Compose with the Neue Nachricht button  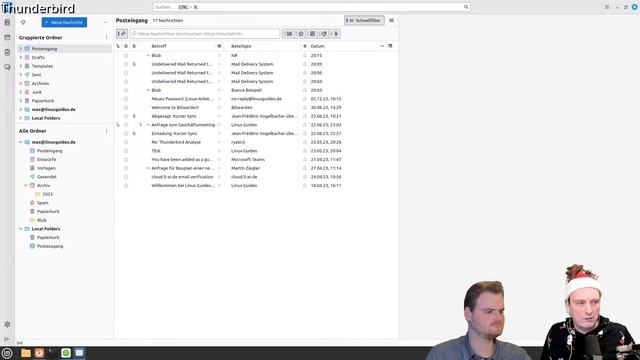point(64,22)
